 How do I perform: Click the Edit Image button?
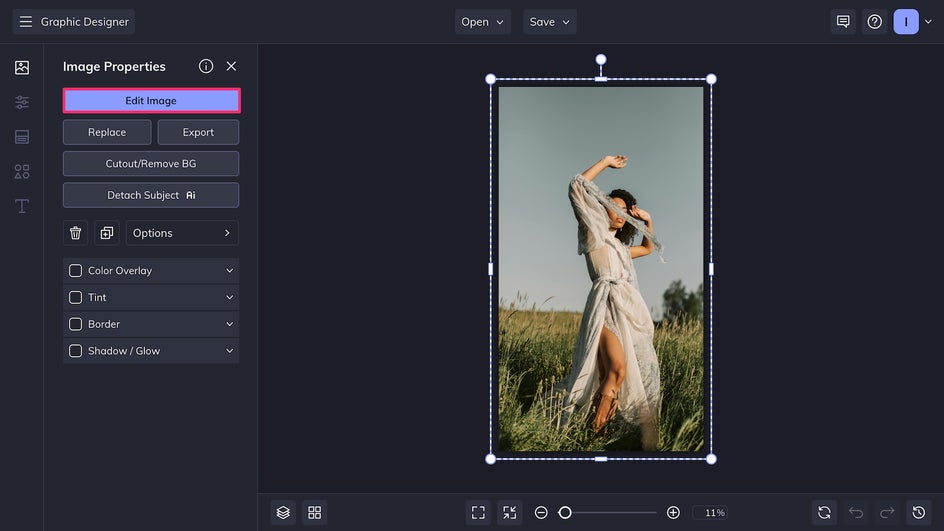[x=151, y=101]
